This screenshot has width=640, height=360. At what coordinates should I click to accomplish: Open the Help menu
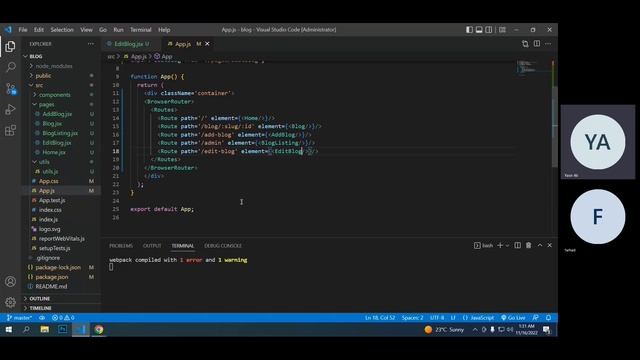pos(164,30)
